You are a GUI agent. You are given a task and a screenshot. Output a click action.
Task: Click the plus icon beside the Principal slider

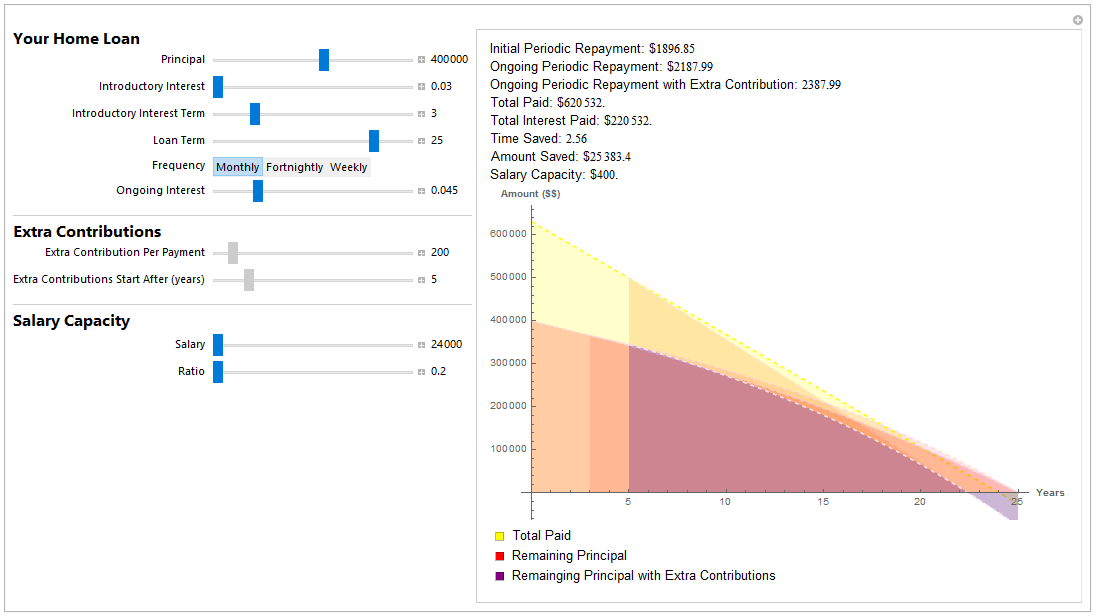(x=421, y=59)
